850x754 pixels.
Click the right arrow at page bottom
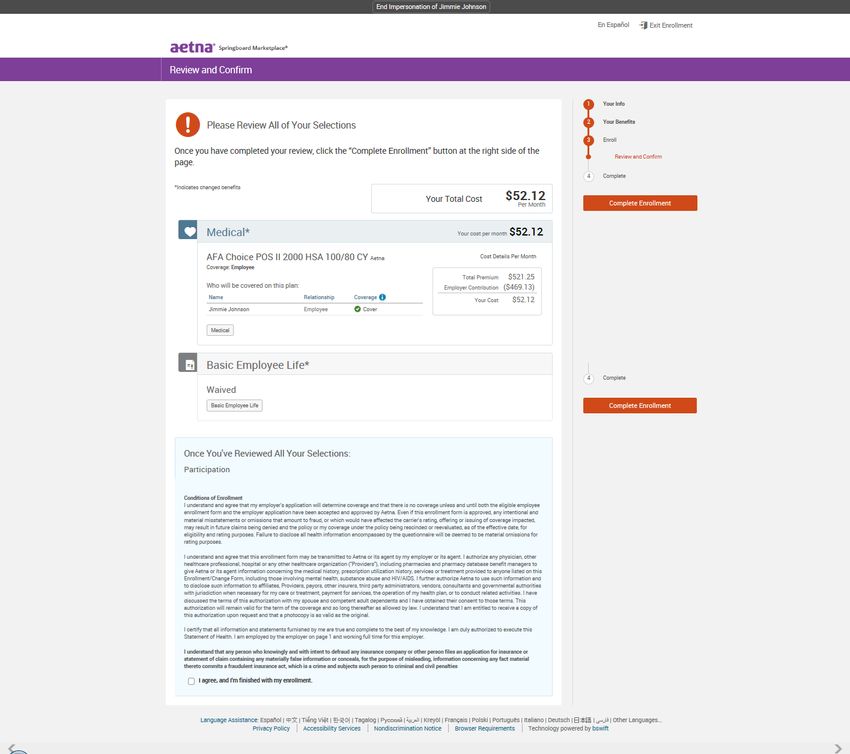(x=838, y=749)
